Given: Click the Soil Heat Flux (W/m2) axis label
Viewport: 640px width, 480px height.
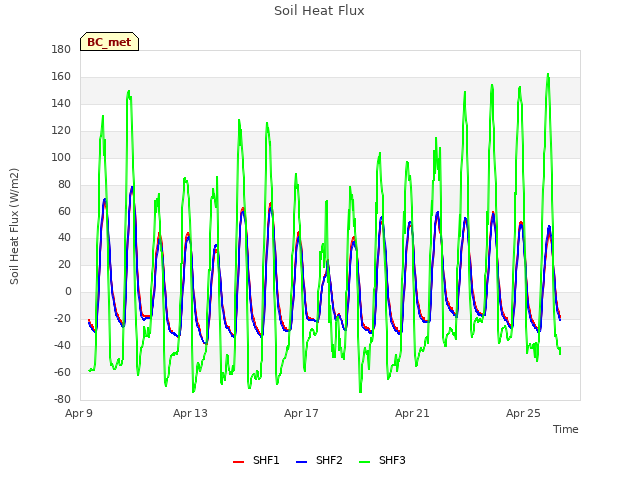Looking at the screenshot, I should [14, 226].
